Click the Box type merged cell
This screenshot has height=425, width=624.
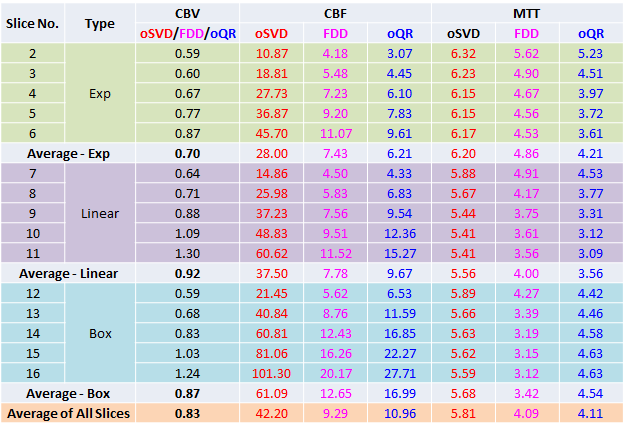point(99,333)
